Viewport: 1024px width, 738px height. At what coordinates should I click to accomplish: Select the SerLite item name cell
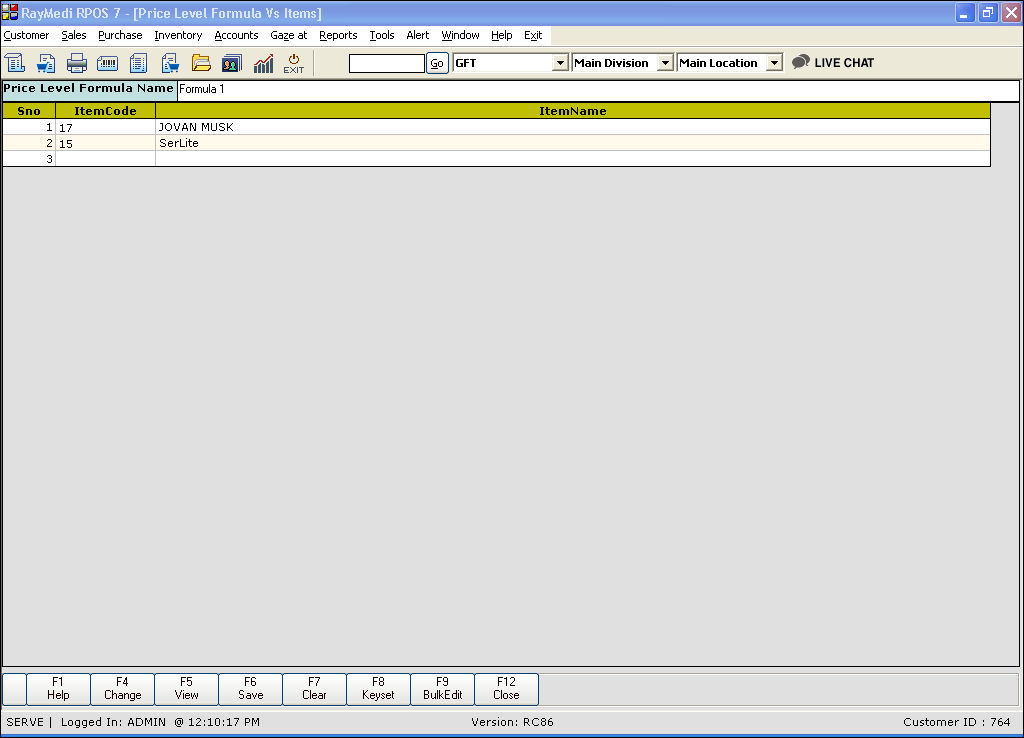coord(573,143)
